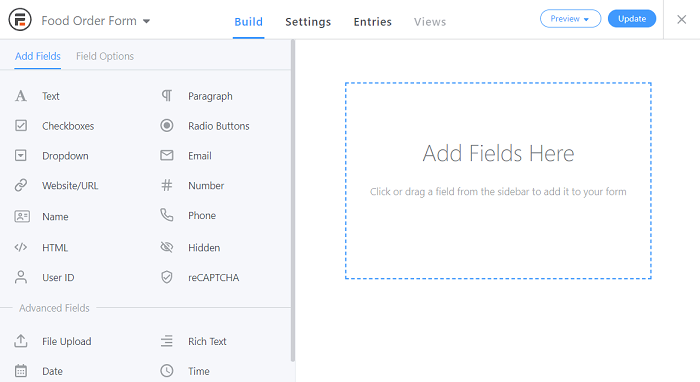Add a Rich Text field via label
The image size is (700, 382).
point(207,341)
